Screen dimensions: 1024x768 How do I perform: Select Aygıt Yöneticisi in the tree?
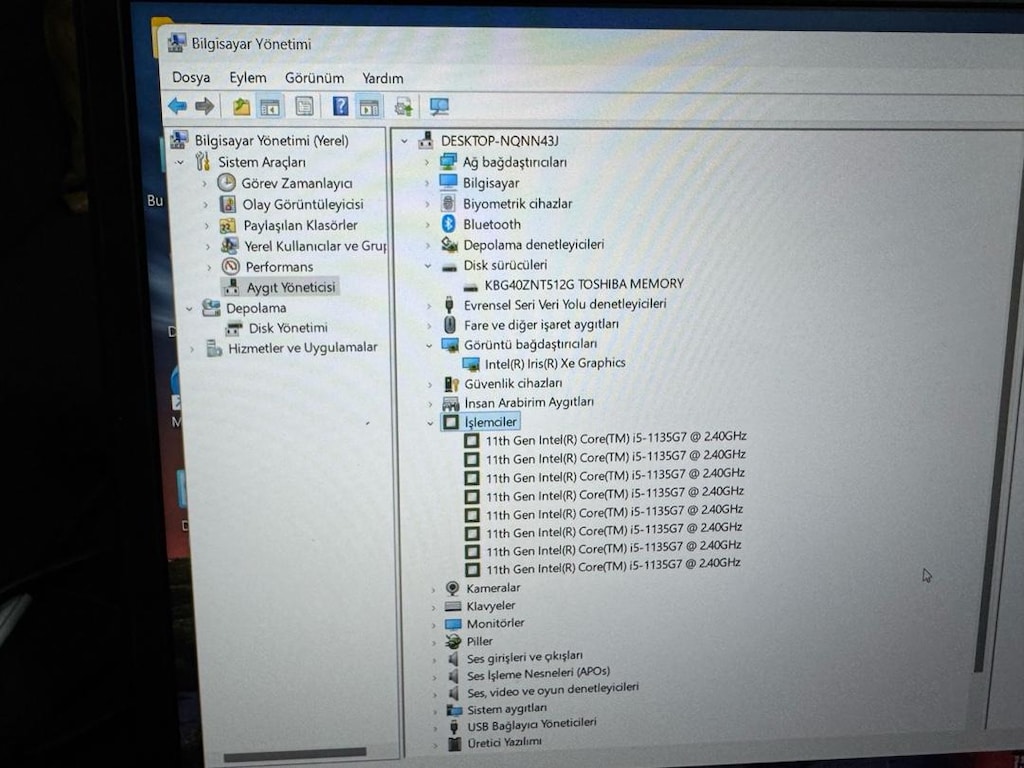(291, 287)
